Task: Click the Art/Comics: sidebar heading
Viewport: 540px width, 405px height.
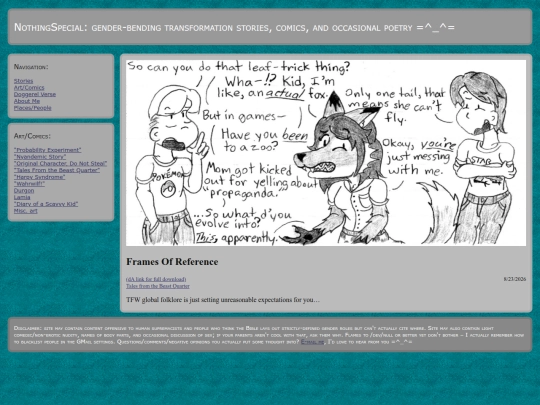Action: coord(32,136)
